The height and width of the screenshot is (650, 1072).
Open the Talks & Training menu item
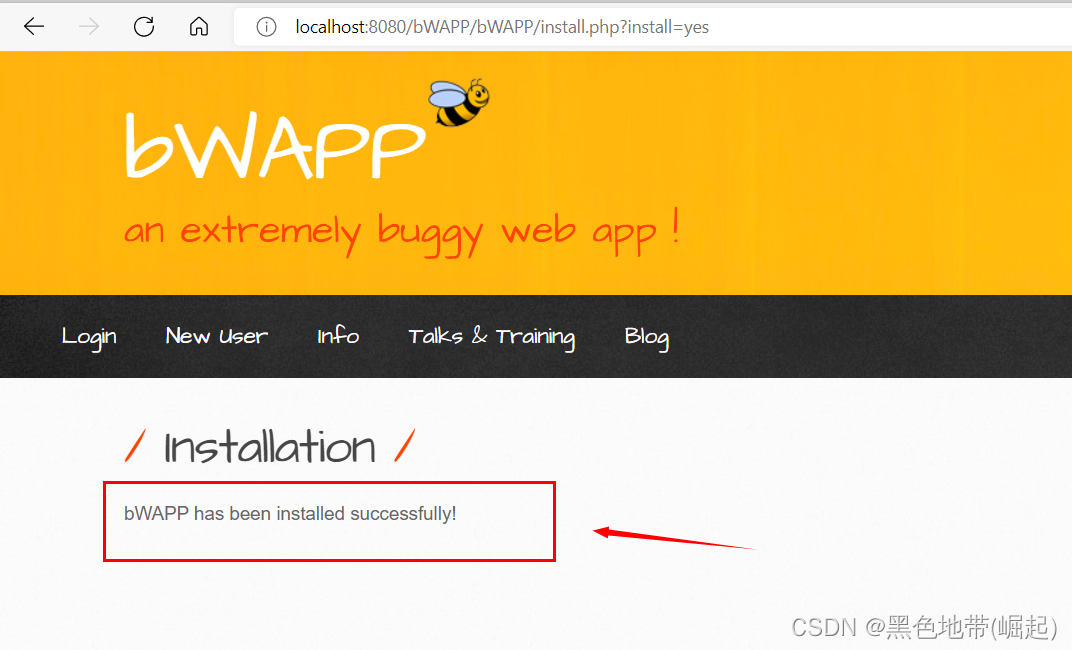[492, 336]
